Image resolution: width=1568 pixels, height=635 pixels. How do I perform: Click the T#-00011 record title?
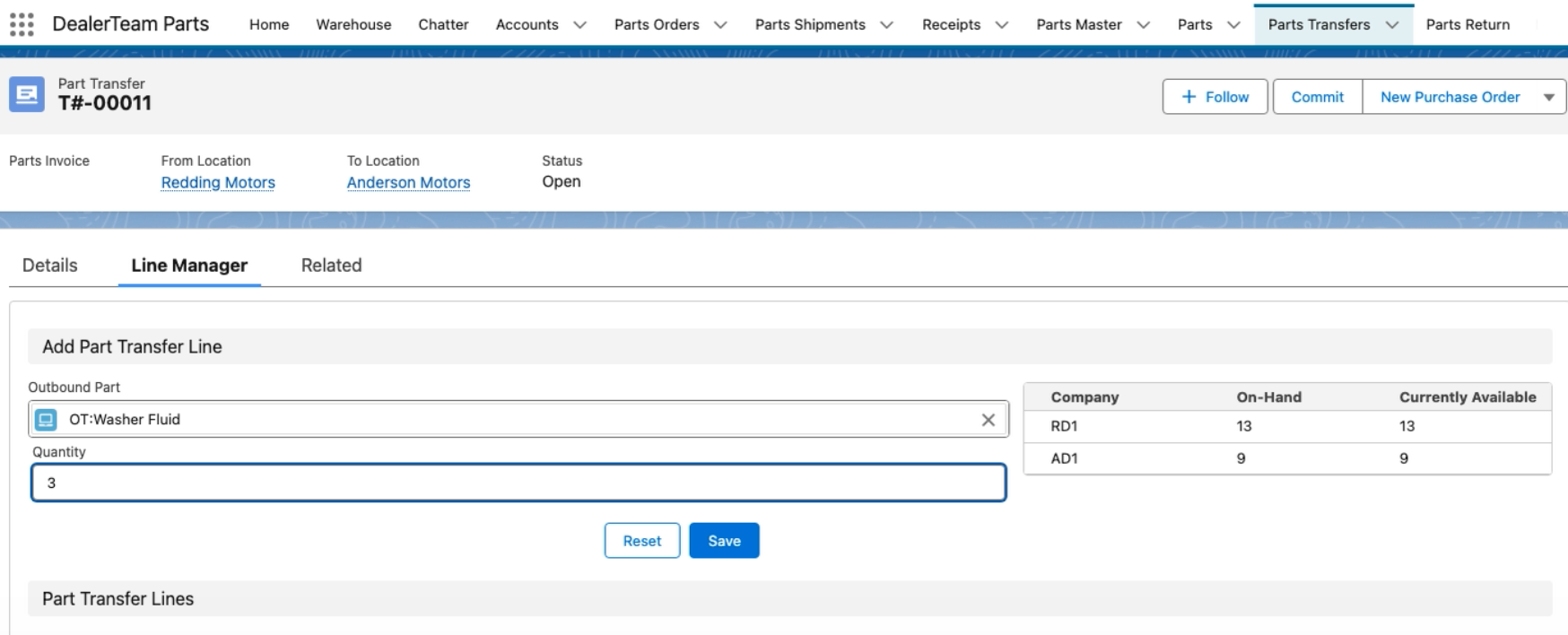[105, 103]
